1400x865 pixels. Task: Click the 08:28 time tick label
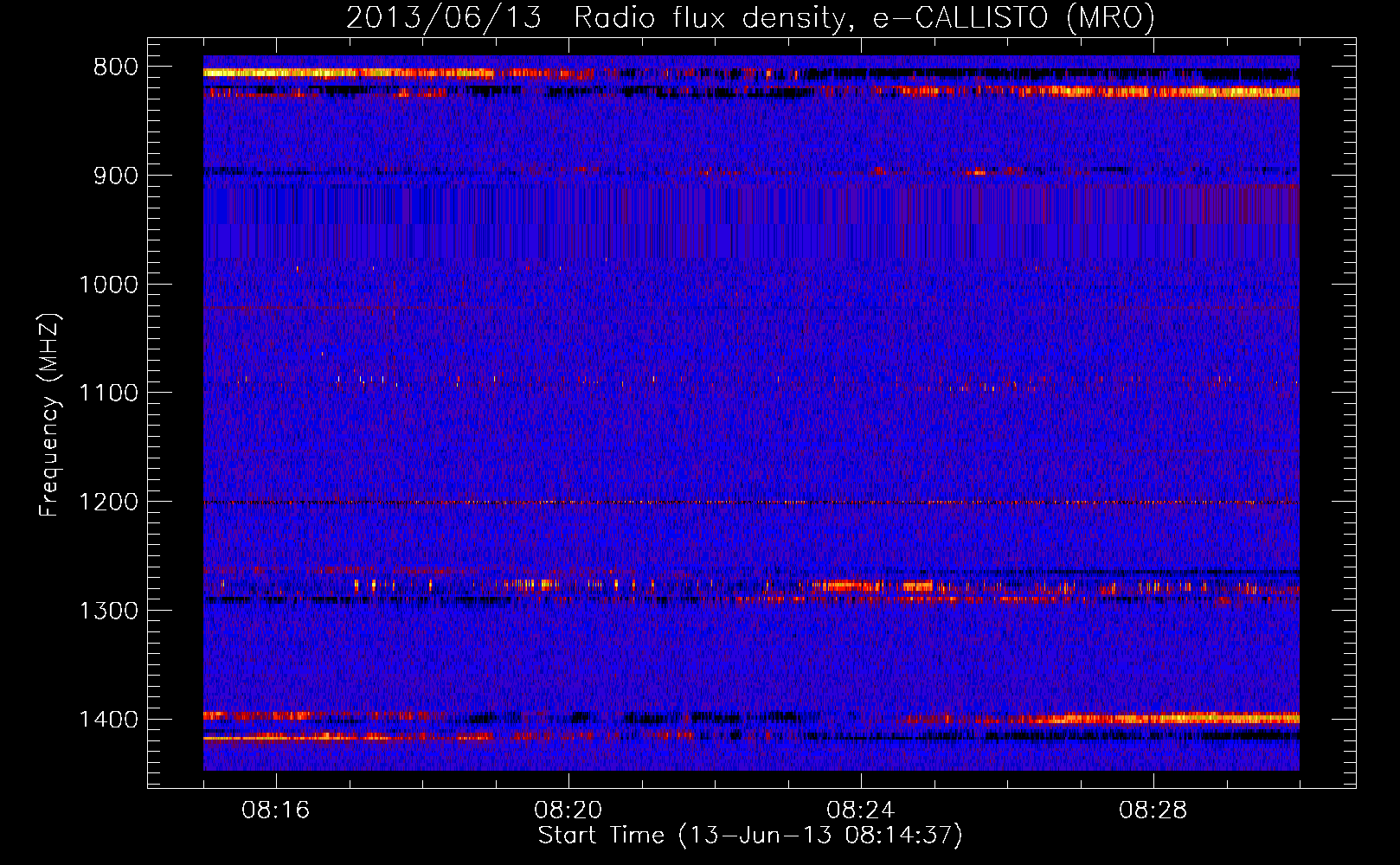coord(1153,811)
